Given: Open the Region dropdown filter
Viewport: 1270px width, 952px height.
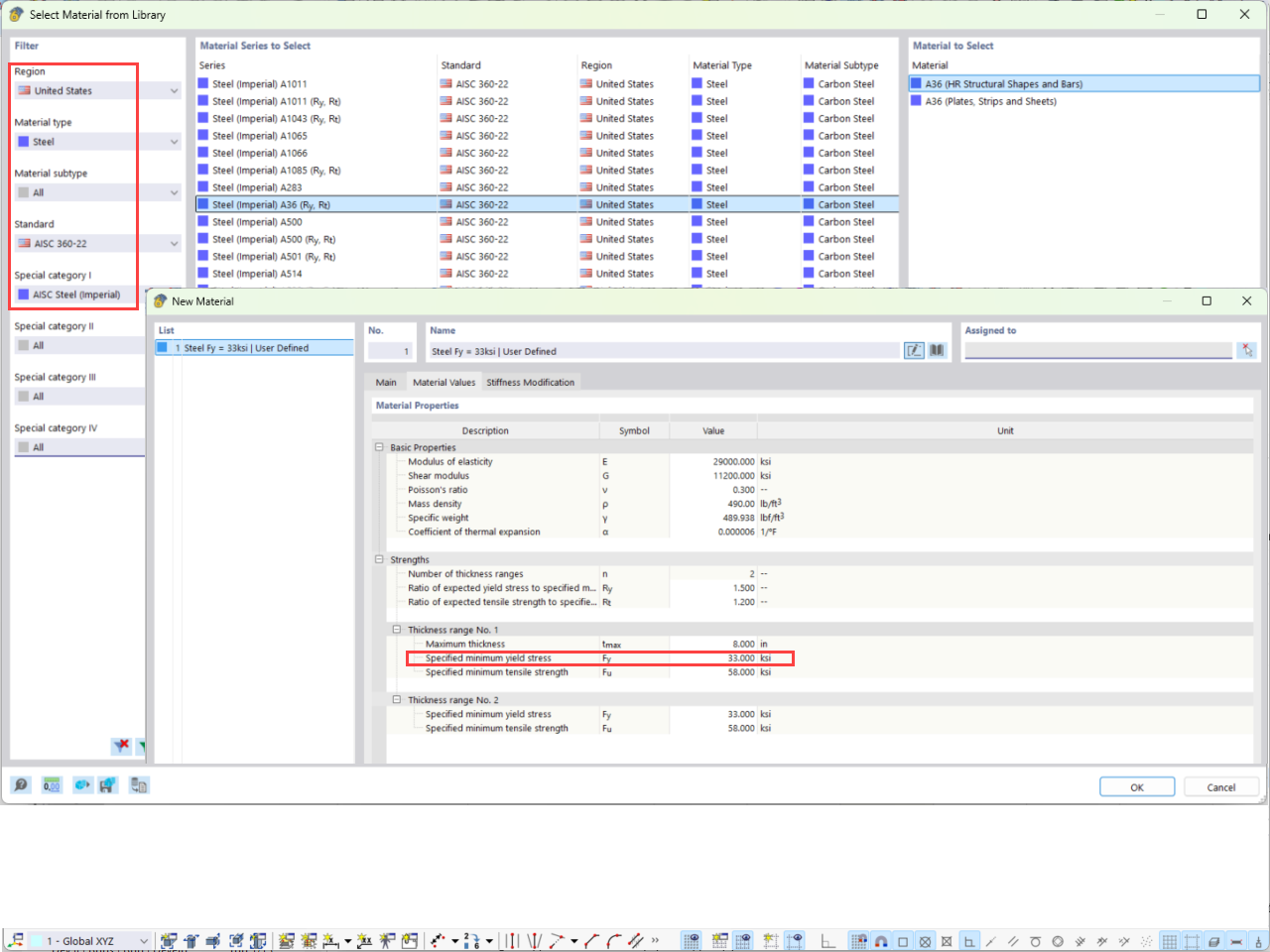Looking at the screenshot, I should pos(97,90).
